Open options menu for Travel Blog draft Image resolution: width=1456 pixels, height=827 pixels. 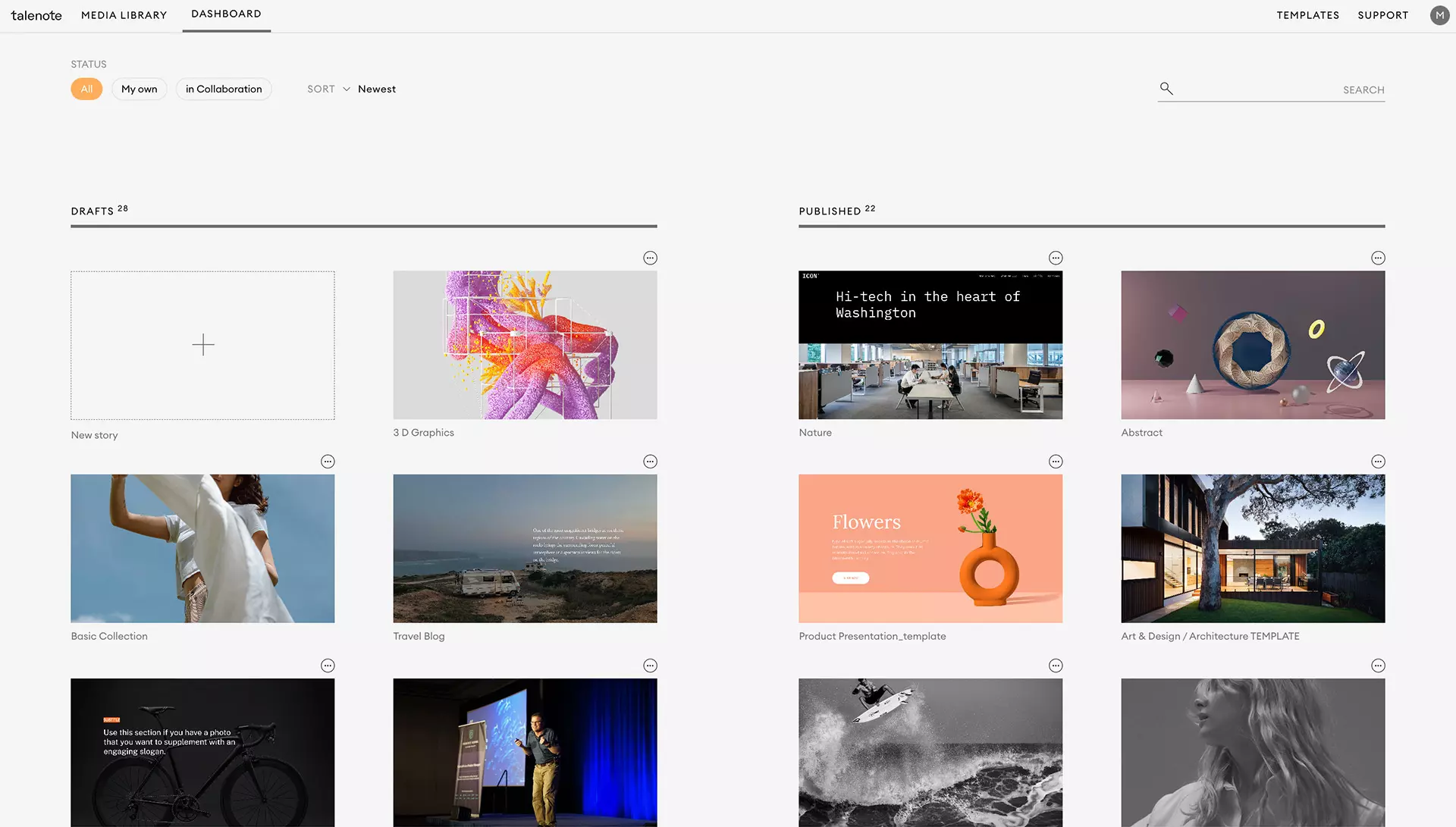coord(650,462)
